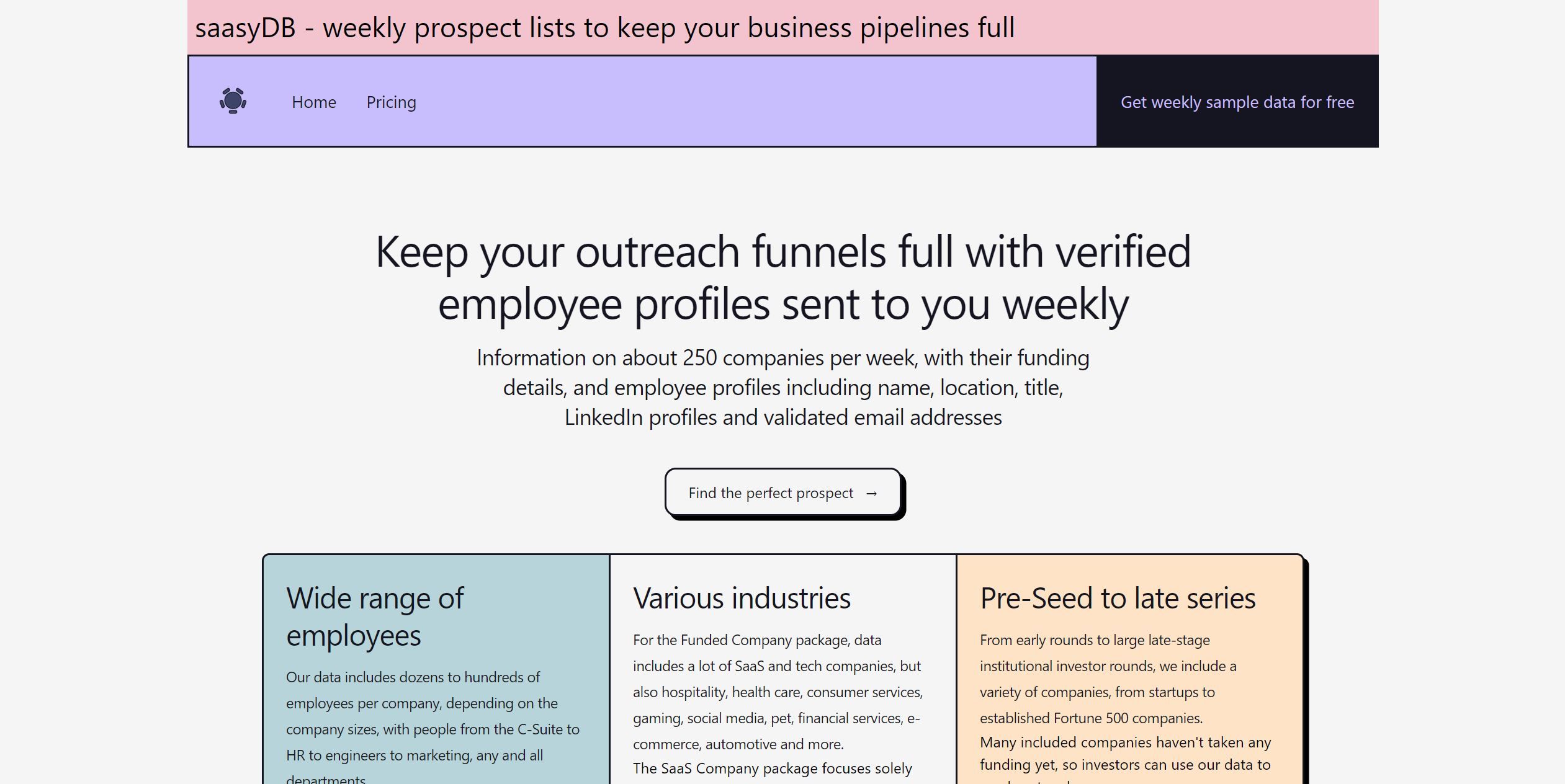Click the paragraph starting 'For the Funded Company package'

pyautogui.click(x=778, y=692)
